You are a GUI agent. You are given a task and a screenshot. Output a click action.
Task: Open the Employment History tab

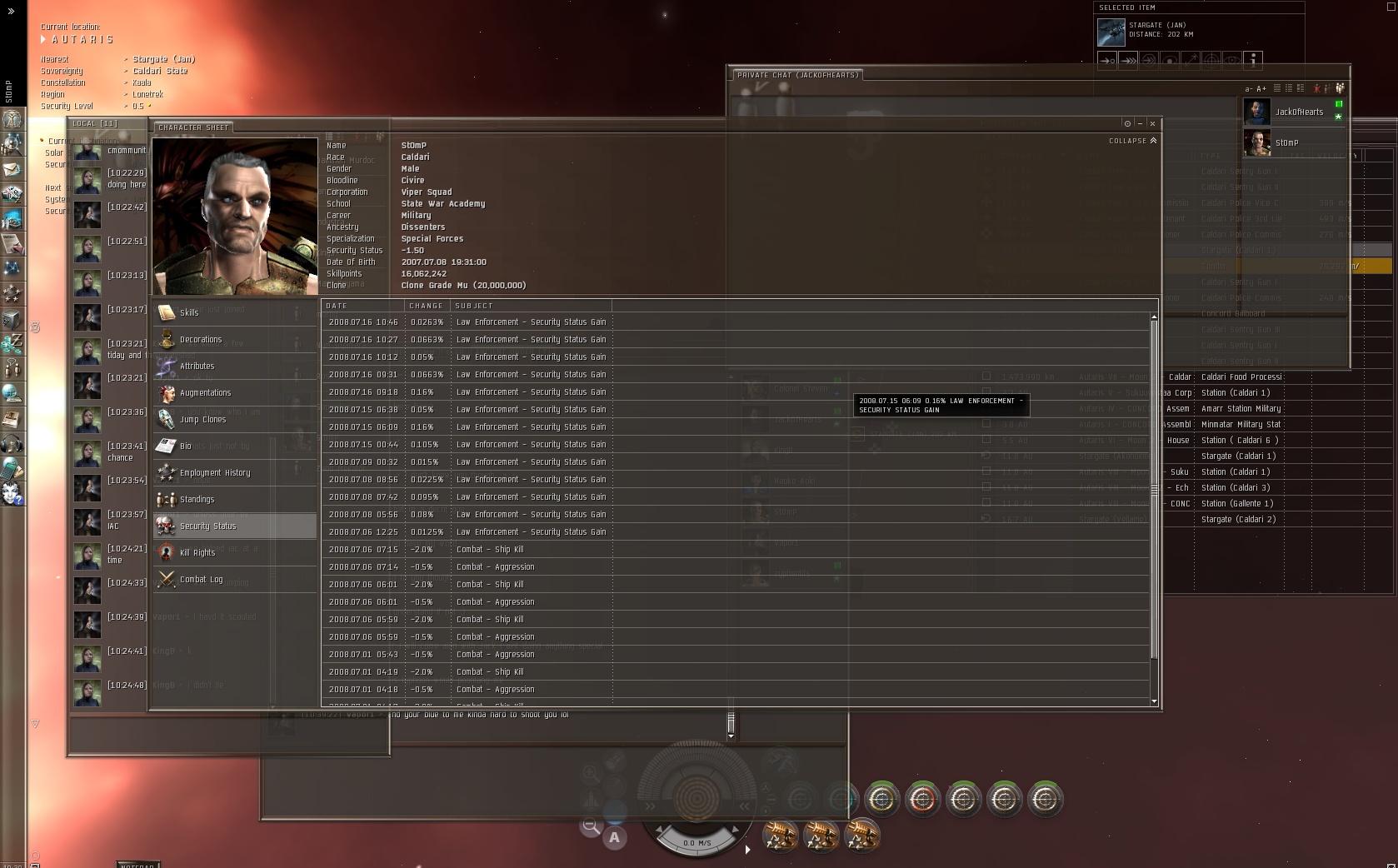pos(235,473)
